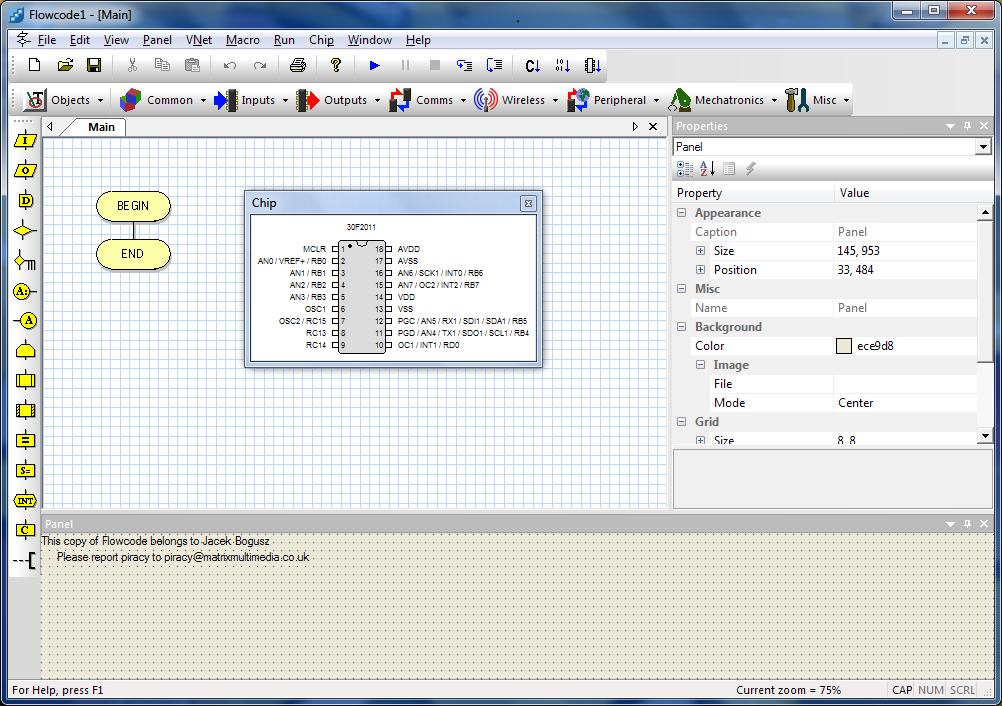Save the flowchart with the floppy disk icon
Image resolution: width=1002 pixels, height=706 pixels.
click(94, 65)
